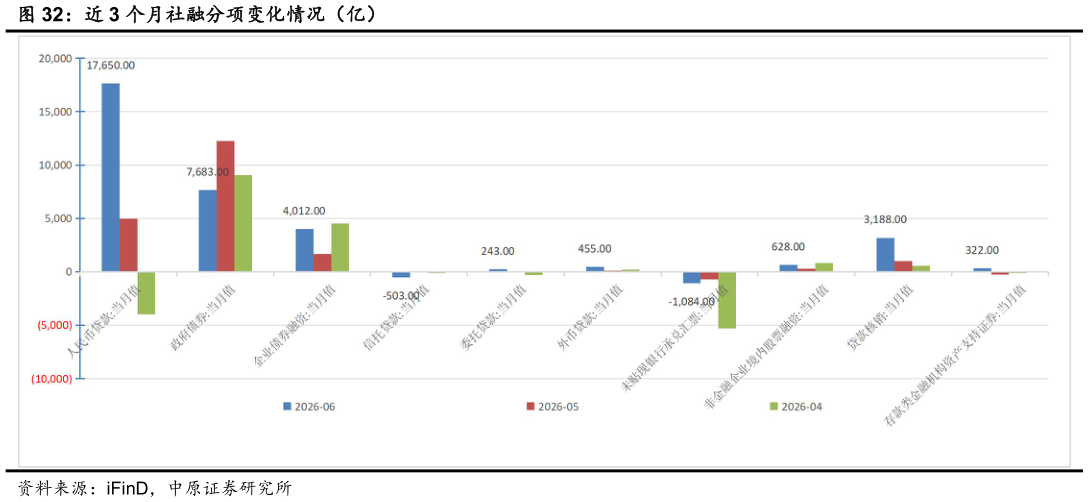Click the red 人民币贷款 bar

click(128, 245)
